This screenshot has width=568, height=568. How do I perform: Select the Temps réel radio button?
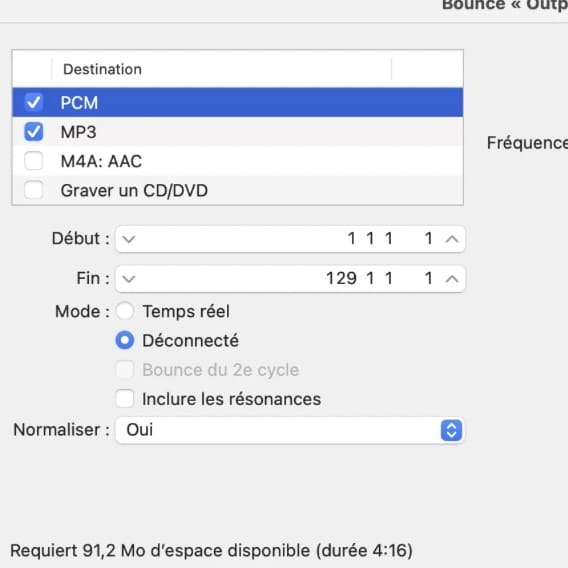pyautogui.click(x=125, y=311)
